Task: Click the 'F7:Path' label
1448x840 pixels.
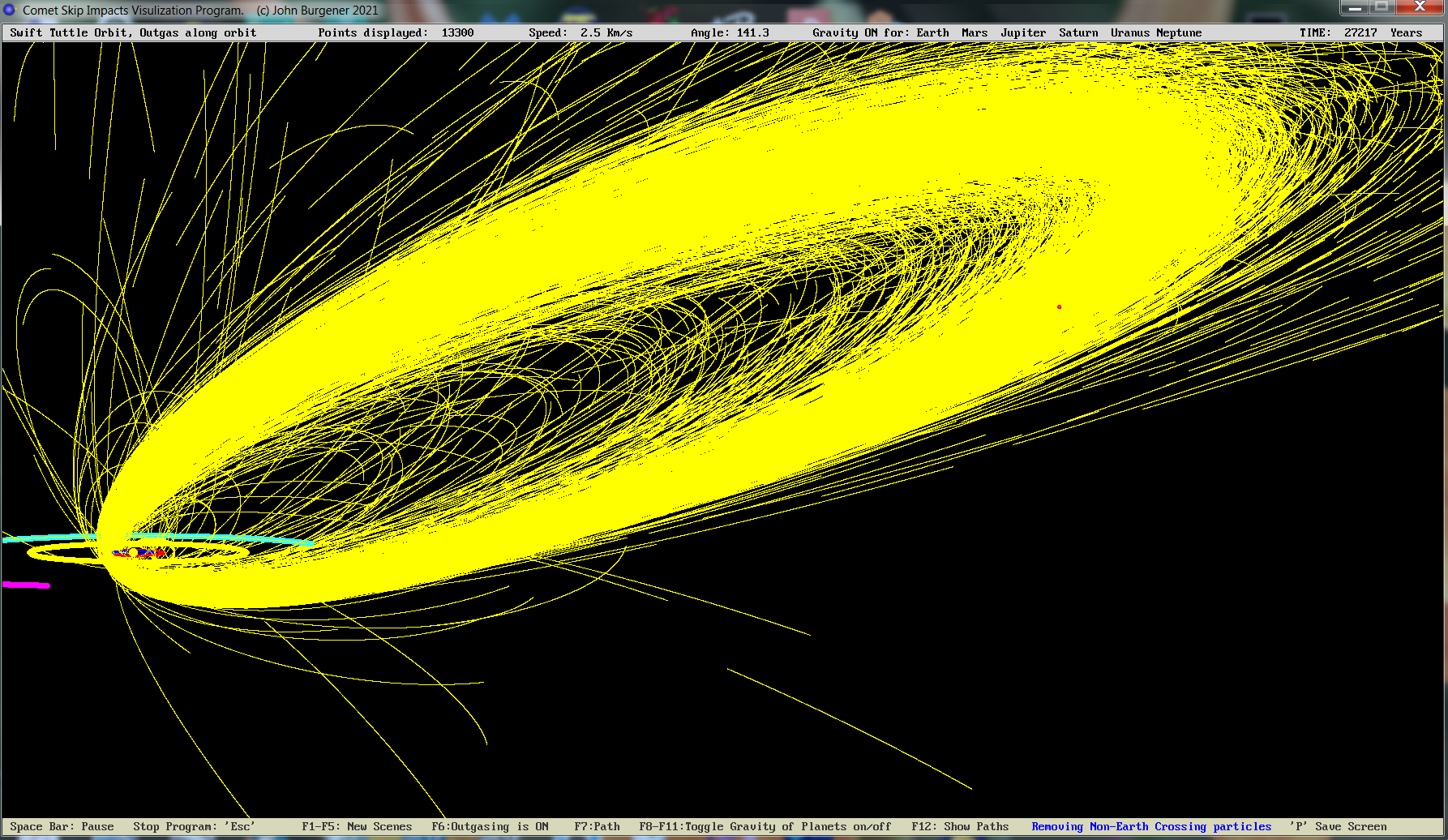Action: point(597,826)
